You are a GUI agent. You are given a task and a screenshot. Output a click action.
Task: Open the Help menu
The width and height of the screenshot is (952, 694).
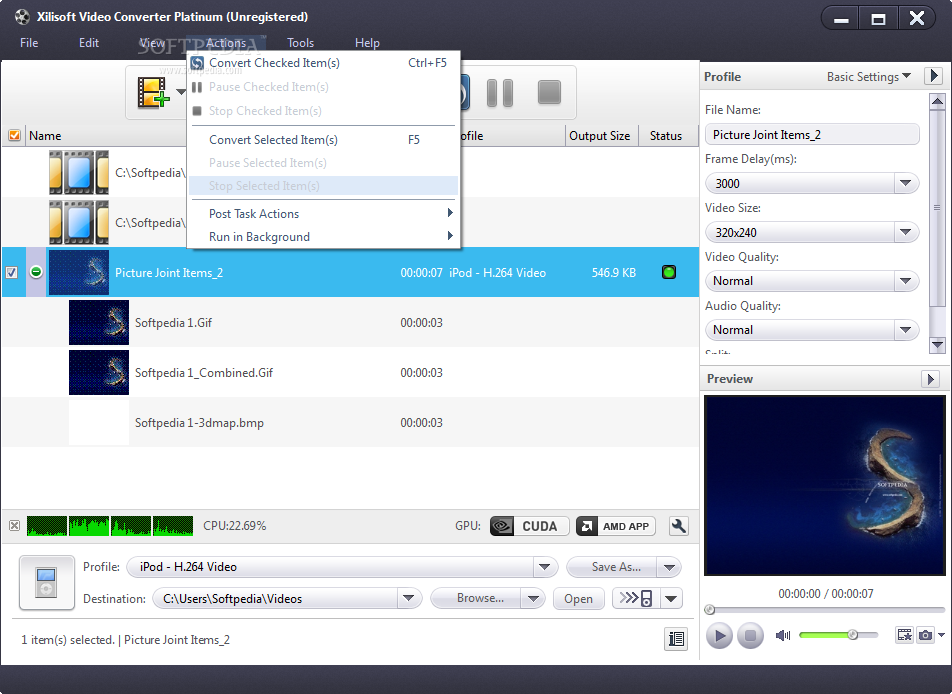click(367, 43)
